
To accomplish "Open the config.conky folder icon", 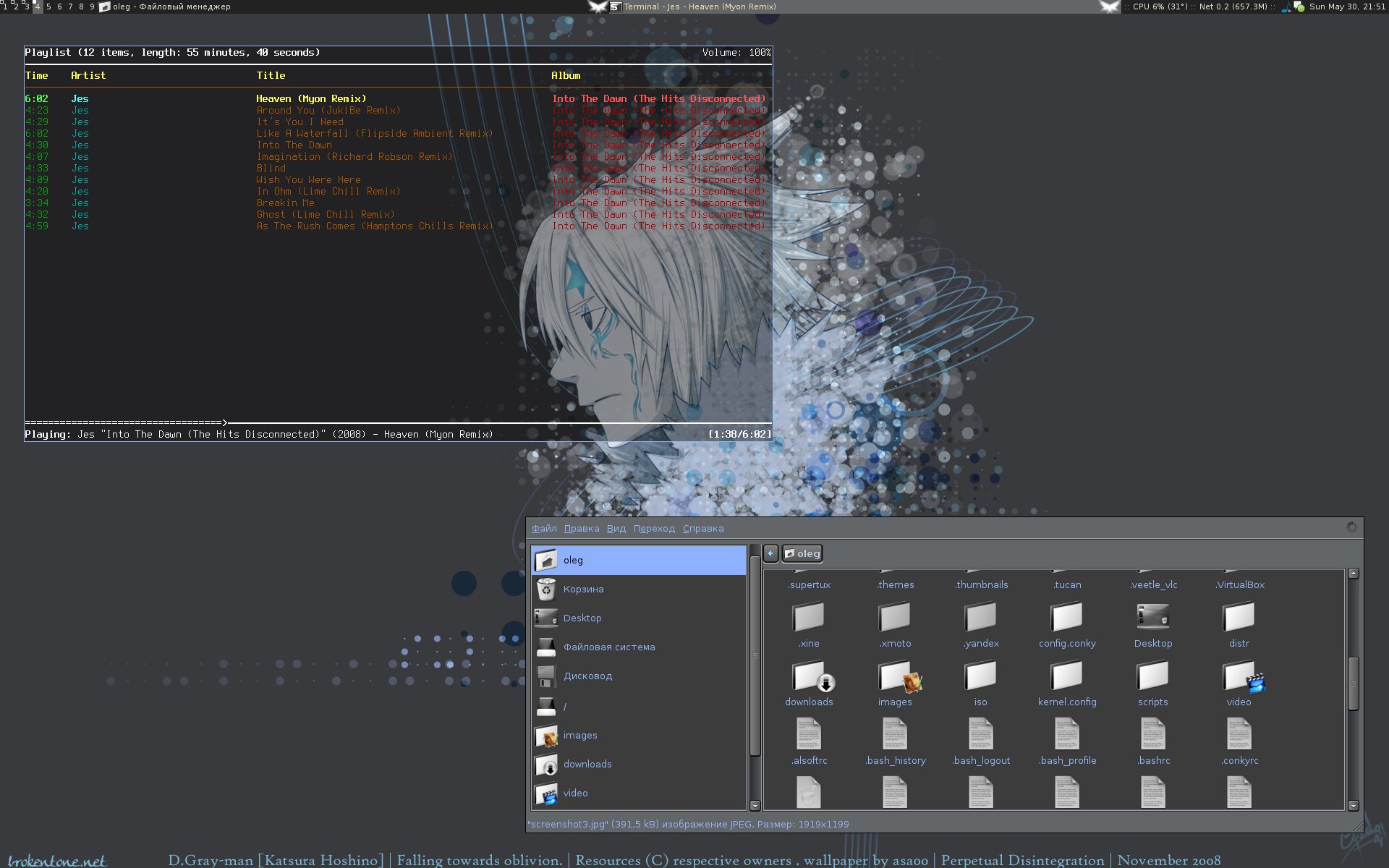I will pyautogui.click(x=1067, y=617).
